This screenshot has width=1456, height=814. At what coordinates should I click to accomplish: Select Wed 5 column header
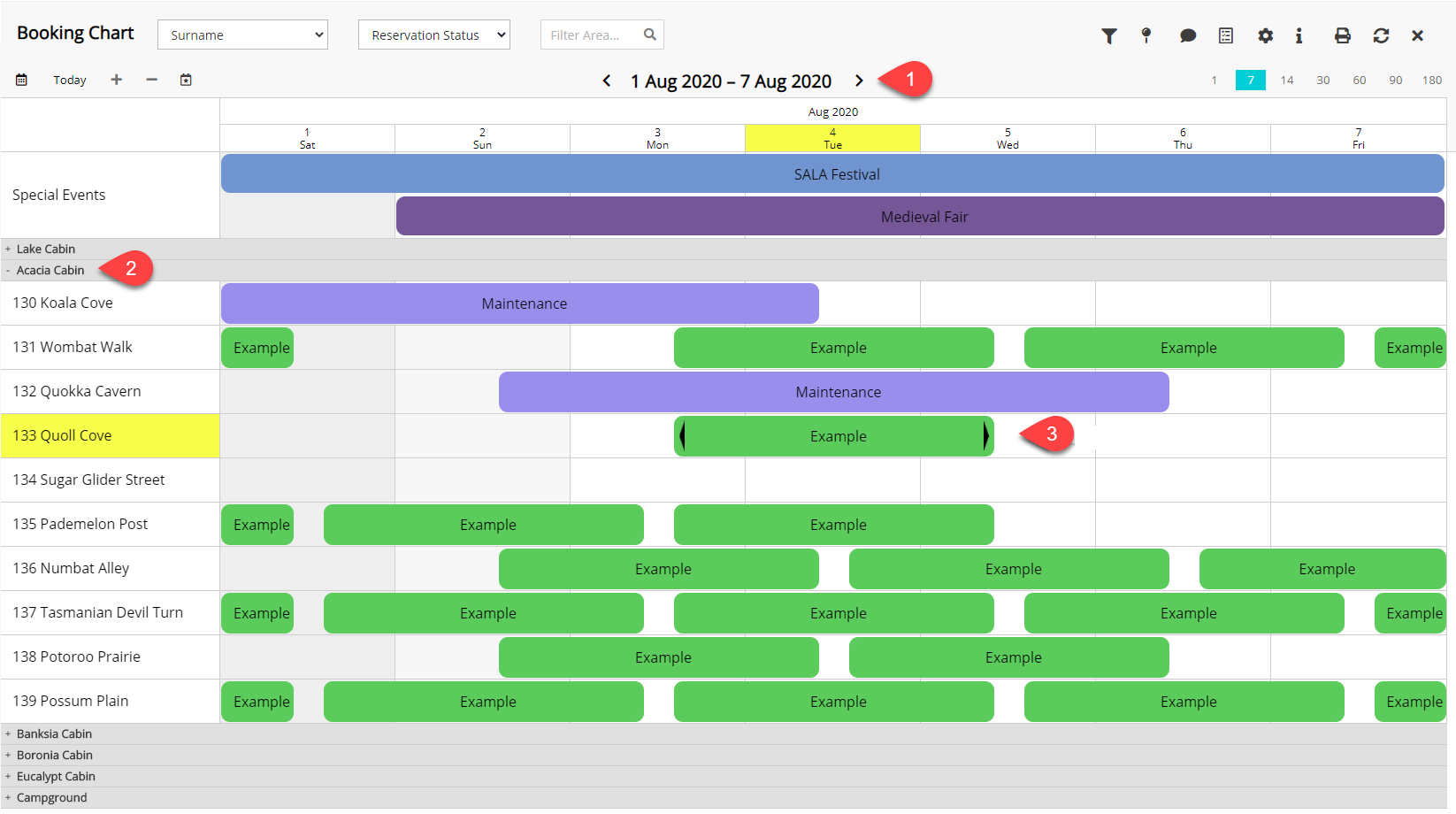(1008, 138)
